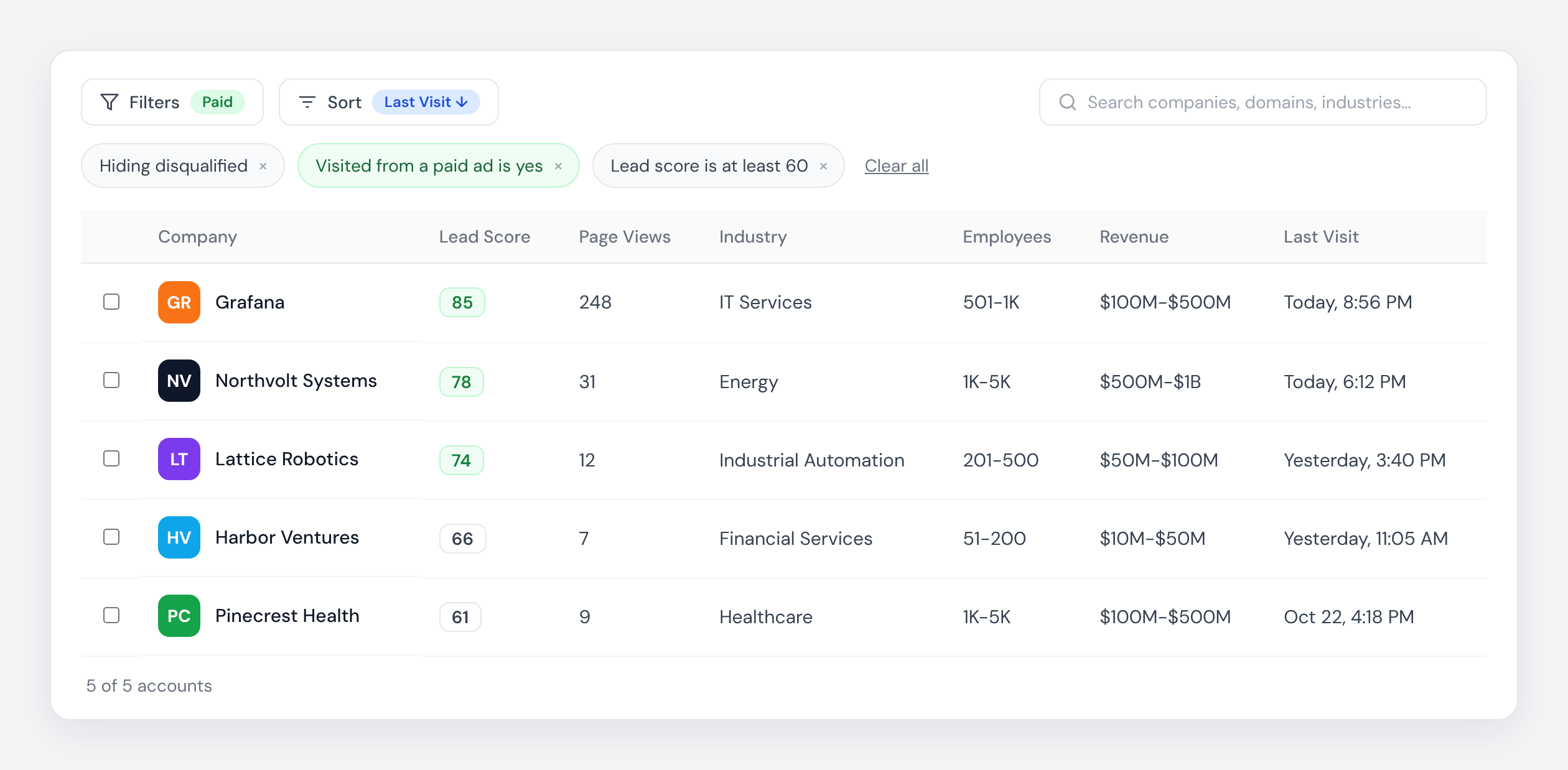Screen dimensions: 1568x770
Task: Click the blue HV Harbor avatar
Action: (179, 537)
